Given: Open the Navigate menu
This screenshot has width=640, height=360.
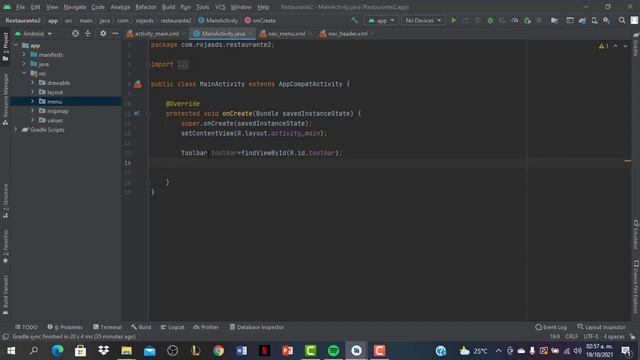Looking at the screenshot, I should click(x=75, y=7).
